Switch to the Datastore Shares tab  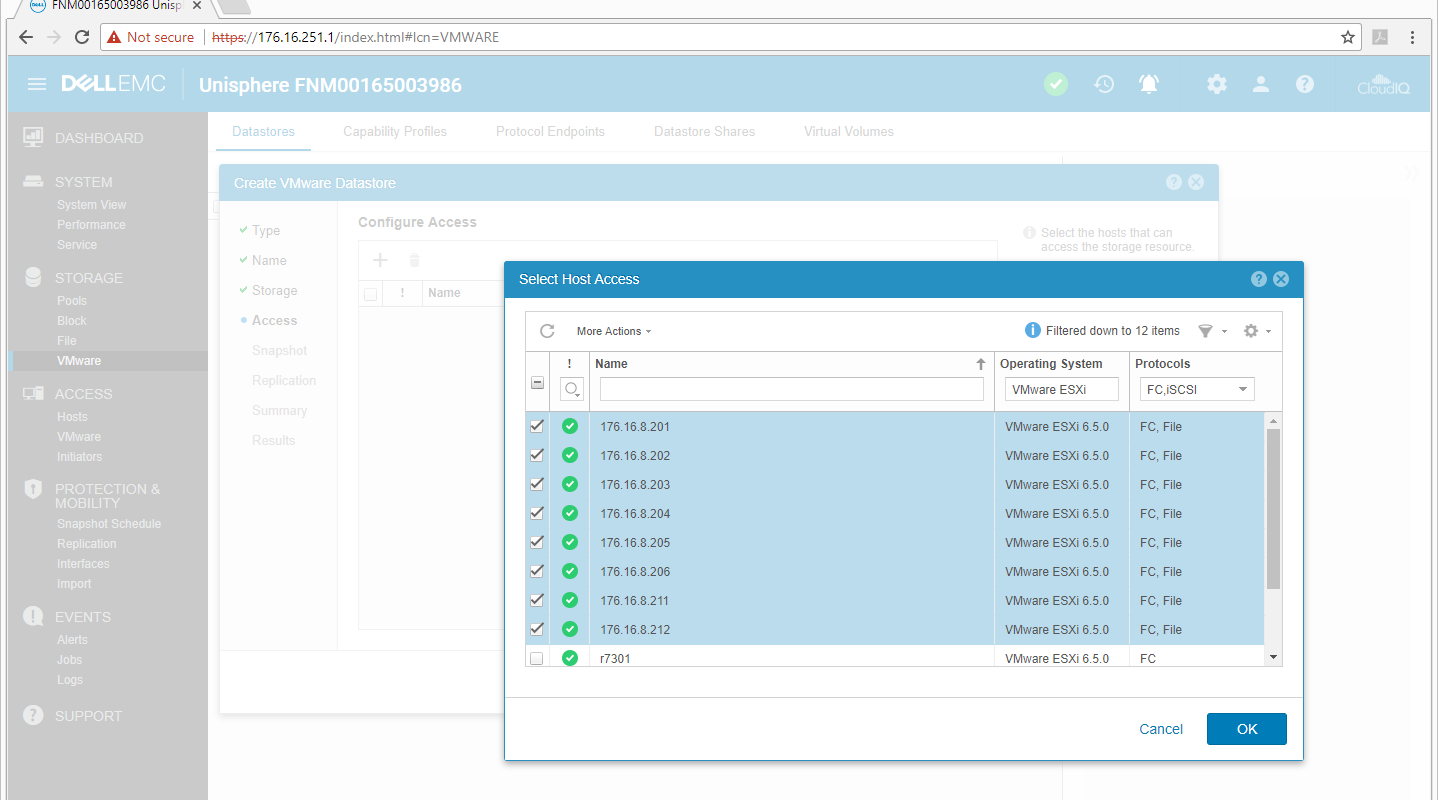704,131
